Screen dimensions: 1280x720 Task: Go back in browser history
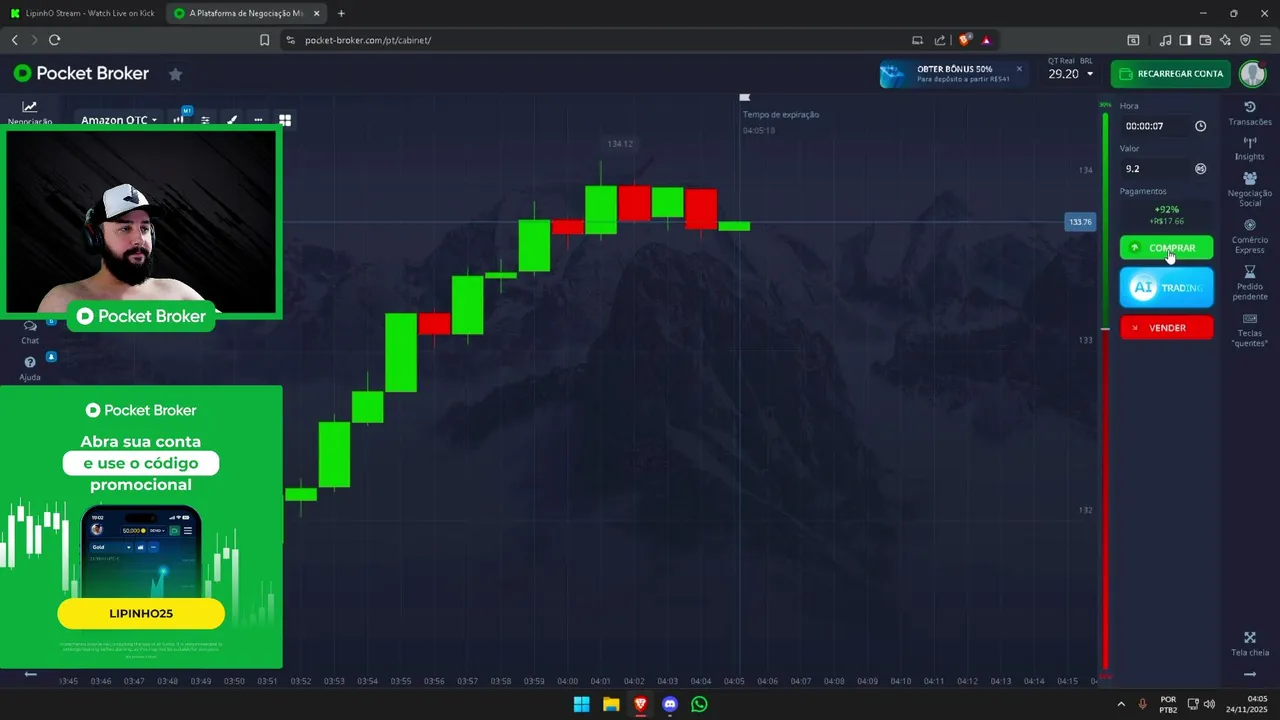[14, 40]
